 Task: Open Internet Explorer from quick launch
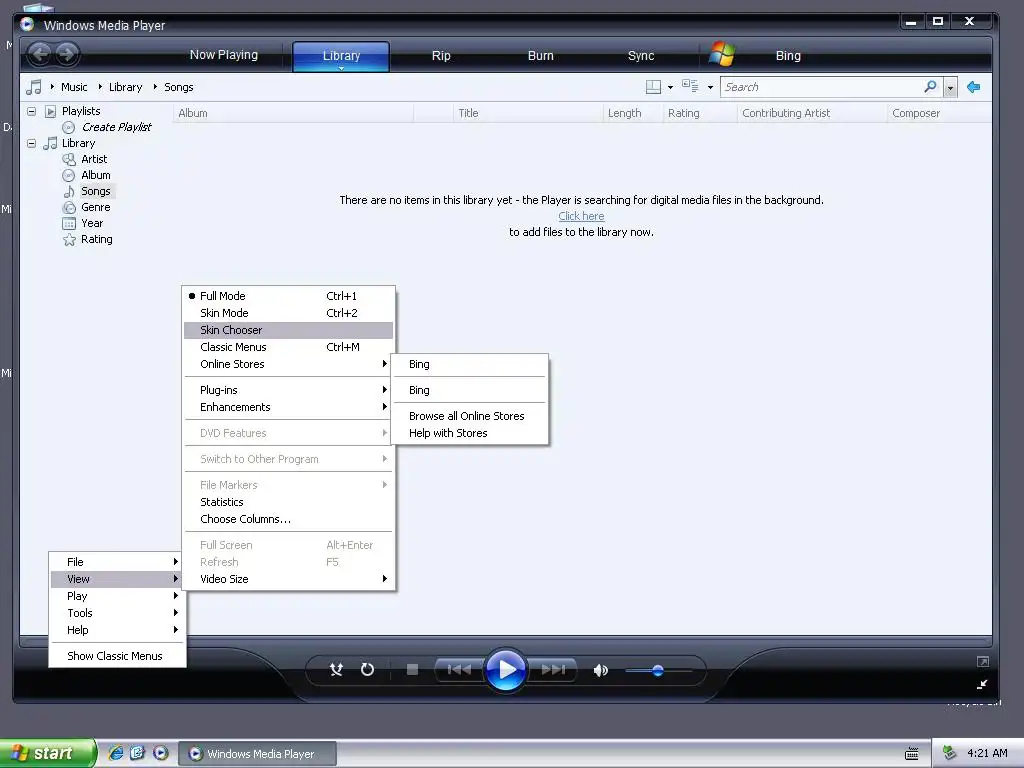click(116, 753)
